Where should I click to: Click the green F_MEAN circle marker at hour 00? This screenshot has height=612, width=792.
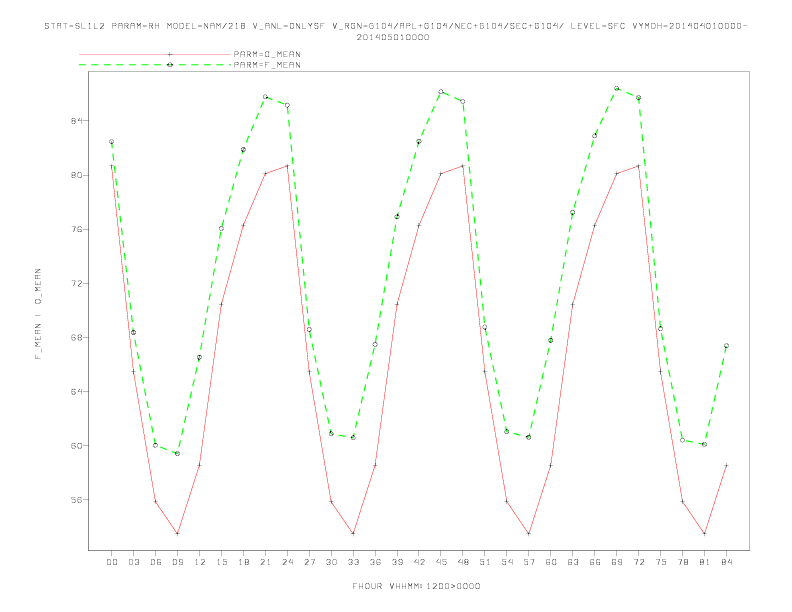point(112,142)
